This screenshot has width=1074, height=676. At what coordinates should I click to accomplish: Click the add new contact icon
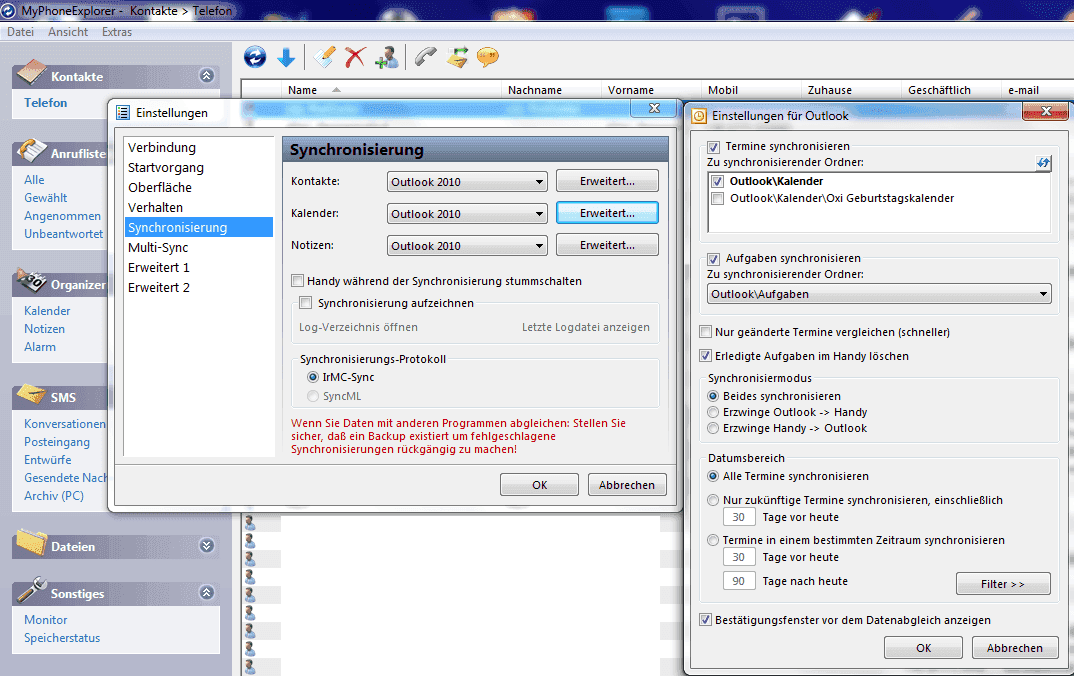[x=387, y=58]
